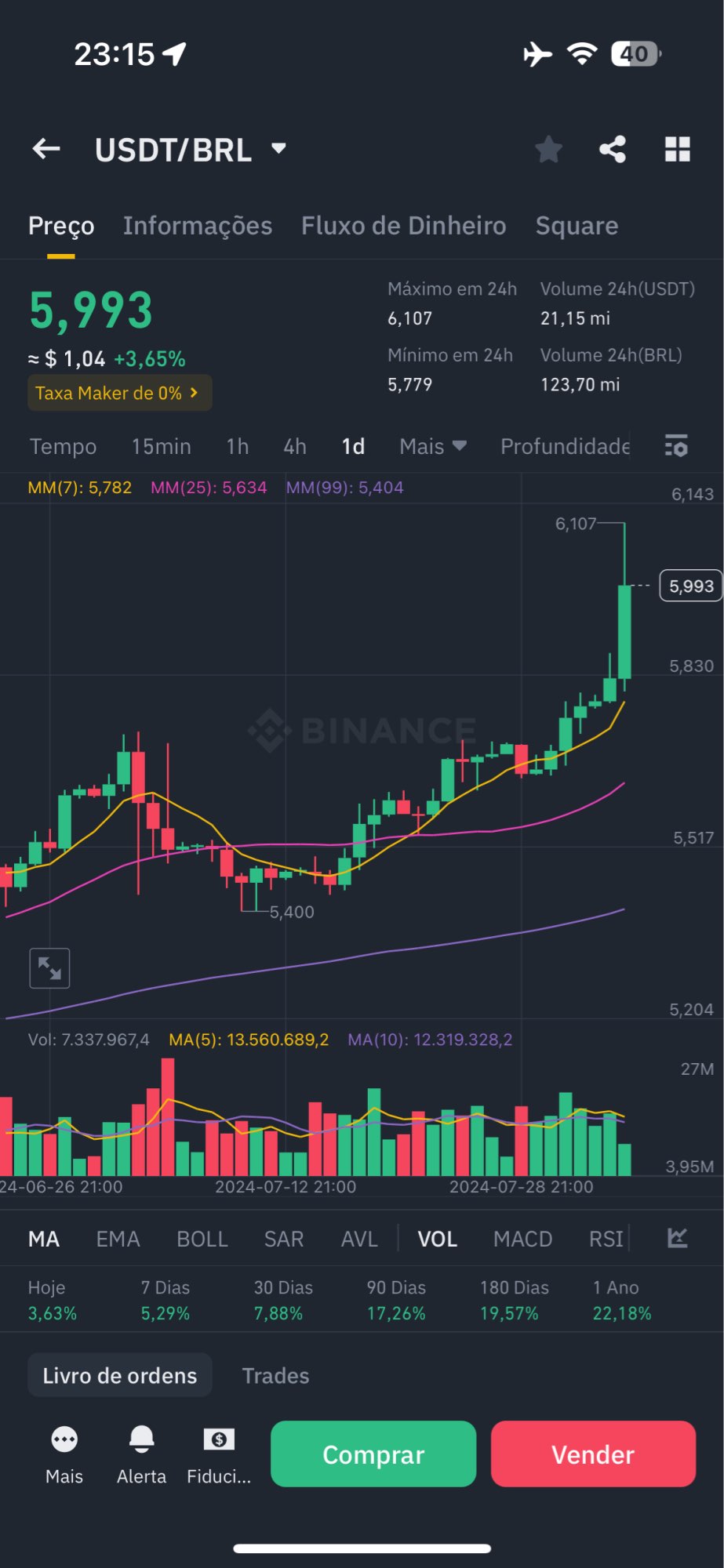Tap the Mínimo em 24h value 5,779
Viewport: 724px width, 1568px height.
(x=409, y=384)
